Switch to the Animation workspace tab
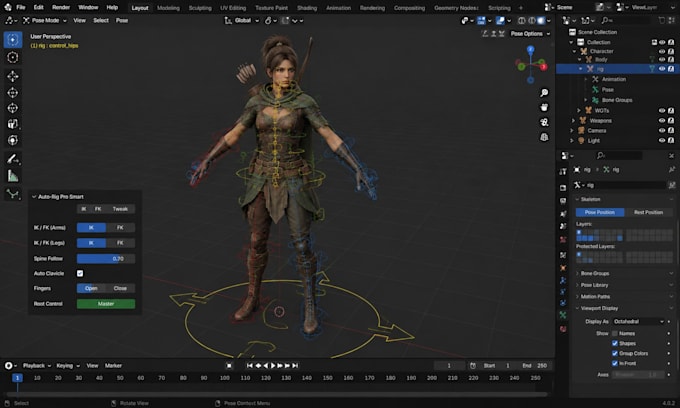Screen dimensions: 680x408 pos(338,8)
